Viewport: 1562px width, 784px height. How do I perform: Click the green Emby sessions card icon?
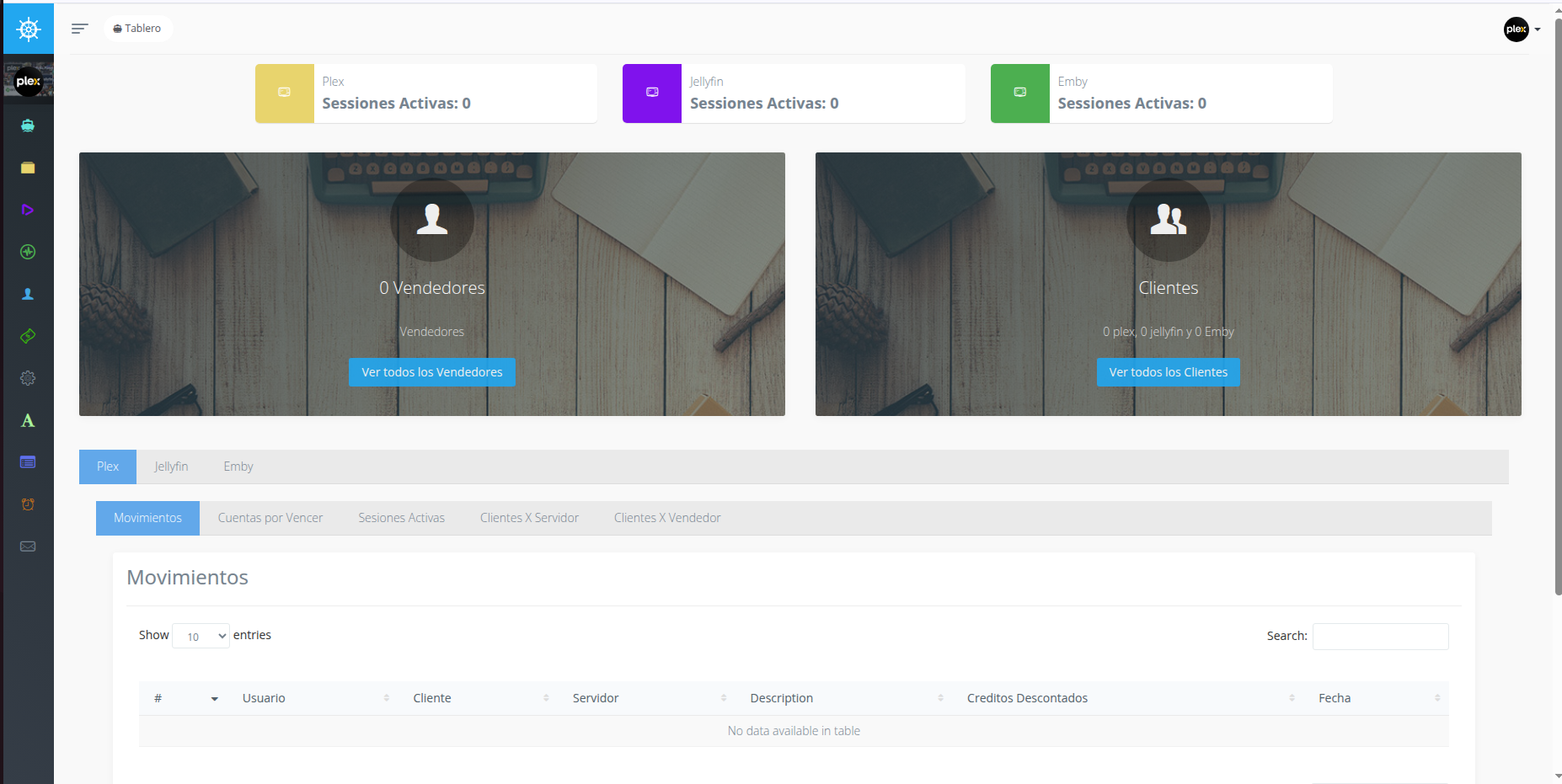[x=1020, y=93]
